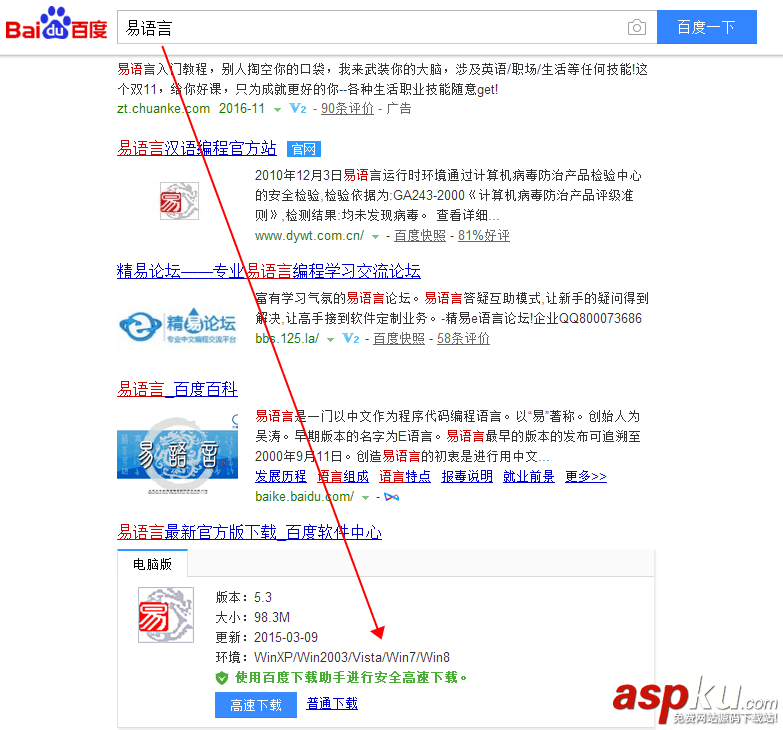Click size text 大小: 98.3M
The image size is (783, 730).
pos(253,617)
